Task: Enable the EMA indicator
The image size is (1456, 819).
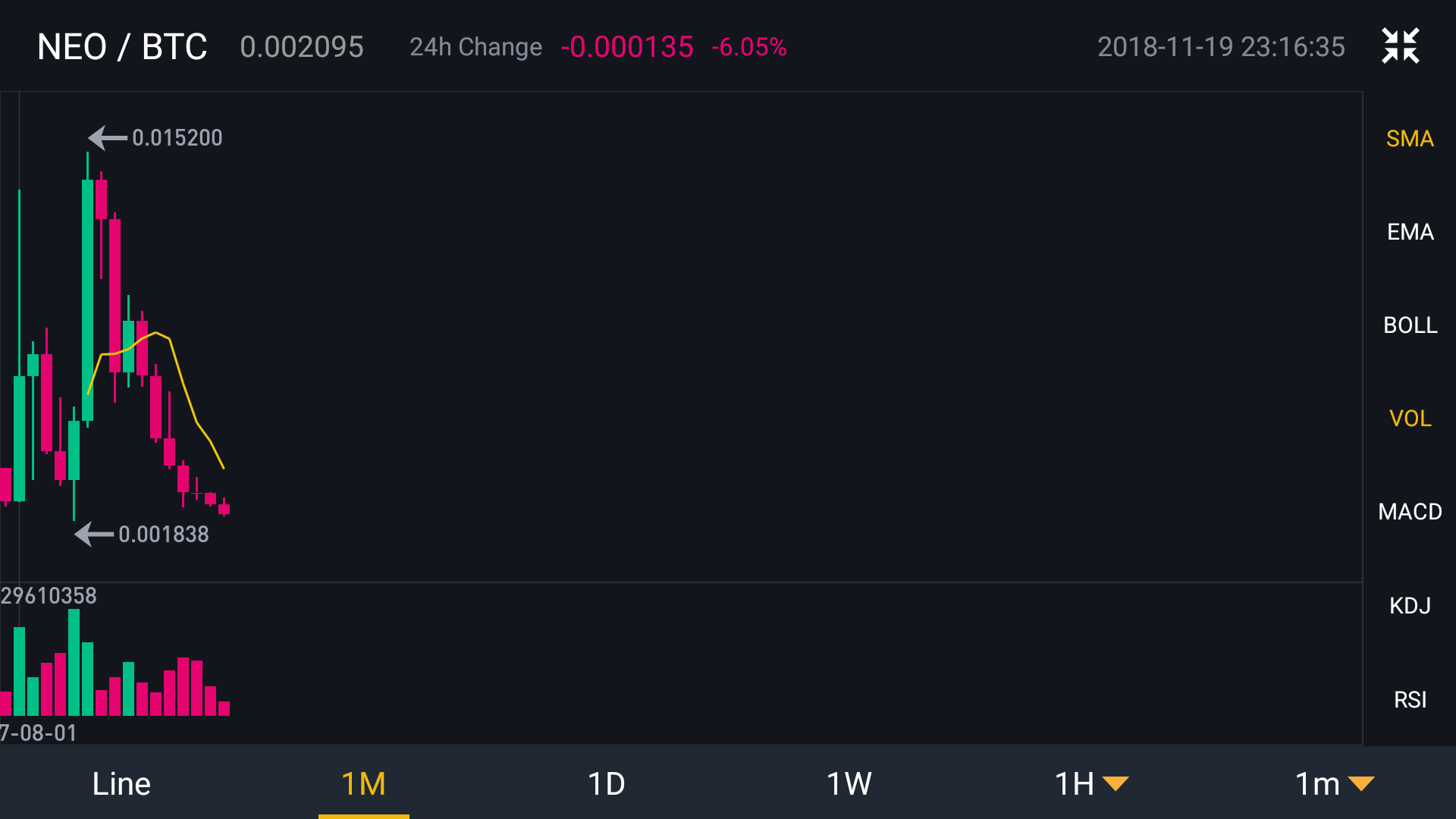Action: pos(1410,232)
